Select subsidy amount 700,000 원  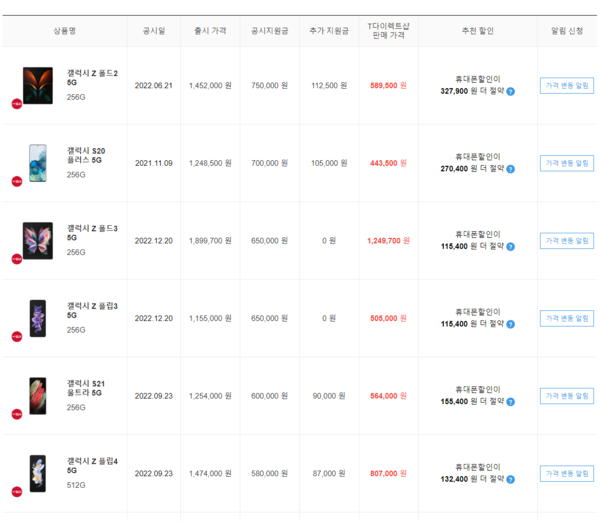point(269,163)
